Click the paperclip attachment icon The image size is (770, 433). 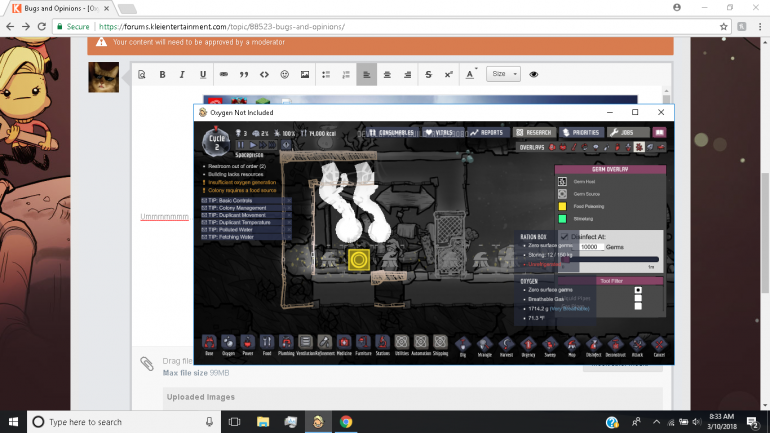147,364
